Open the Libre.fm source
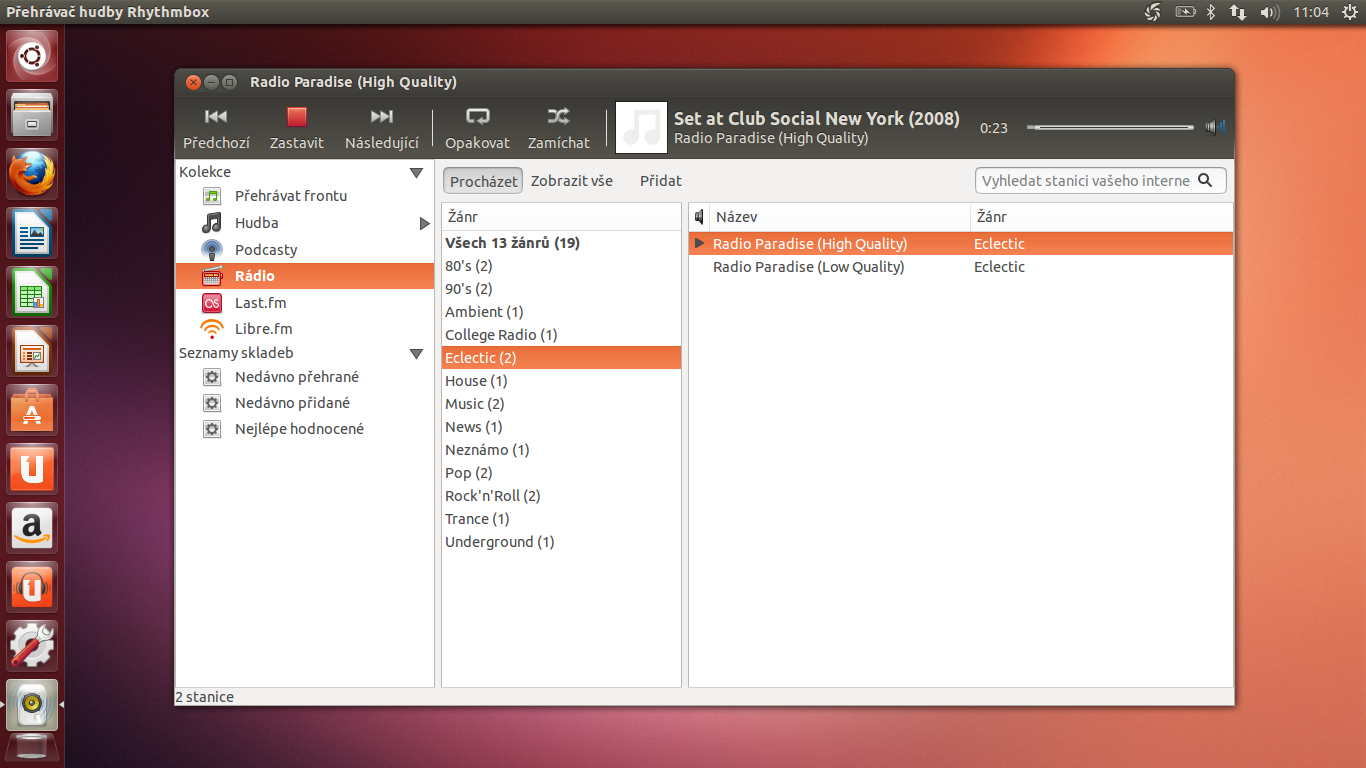Viewport: 1366px width, 768px height. (x=262, y=328)
